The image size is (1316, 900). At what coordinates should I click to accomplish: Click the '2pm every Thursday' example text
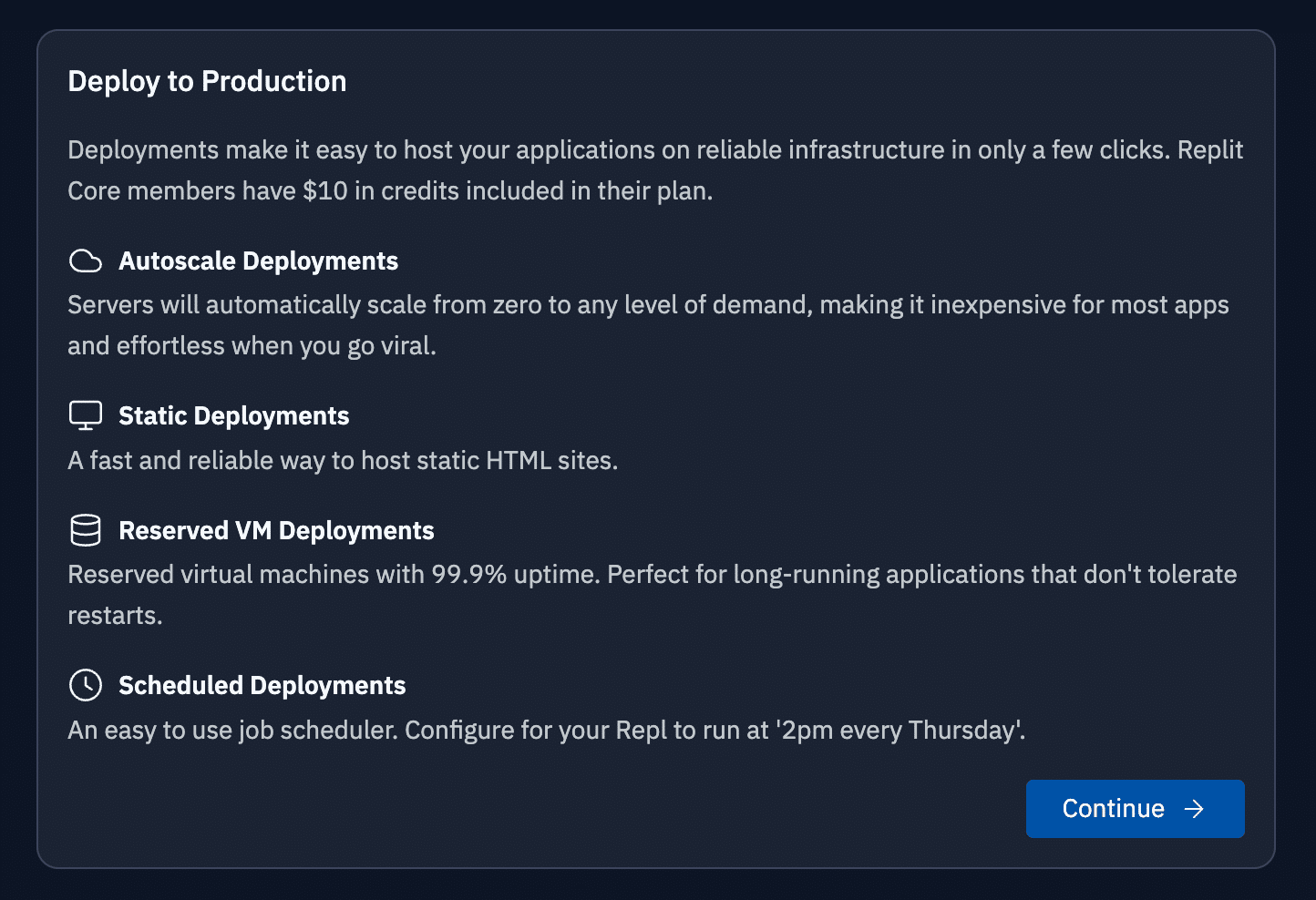(899, 731)
